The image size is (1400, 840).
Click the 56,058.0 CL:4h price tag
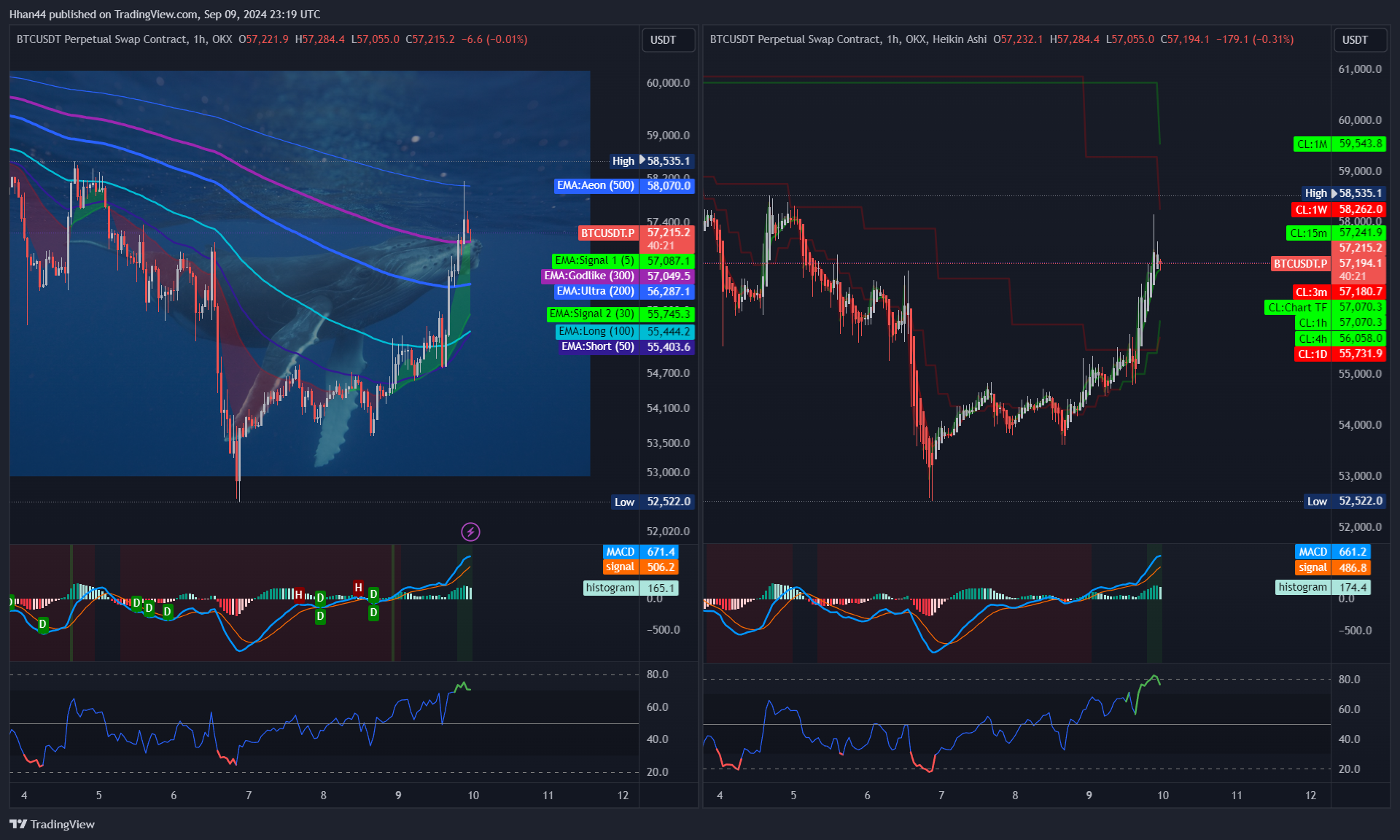(1360, 338)
